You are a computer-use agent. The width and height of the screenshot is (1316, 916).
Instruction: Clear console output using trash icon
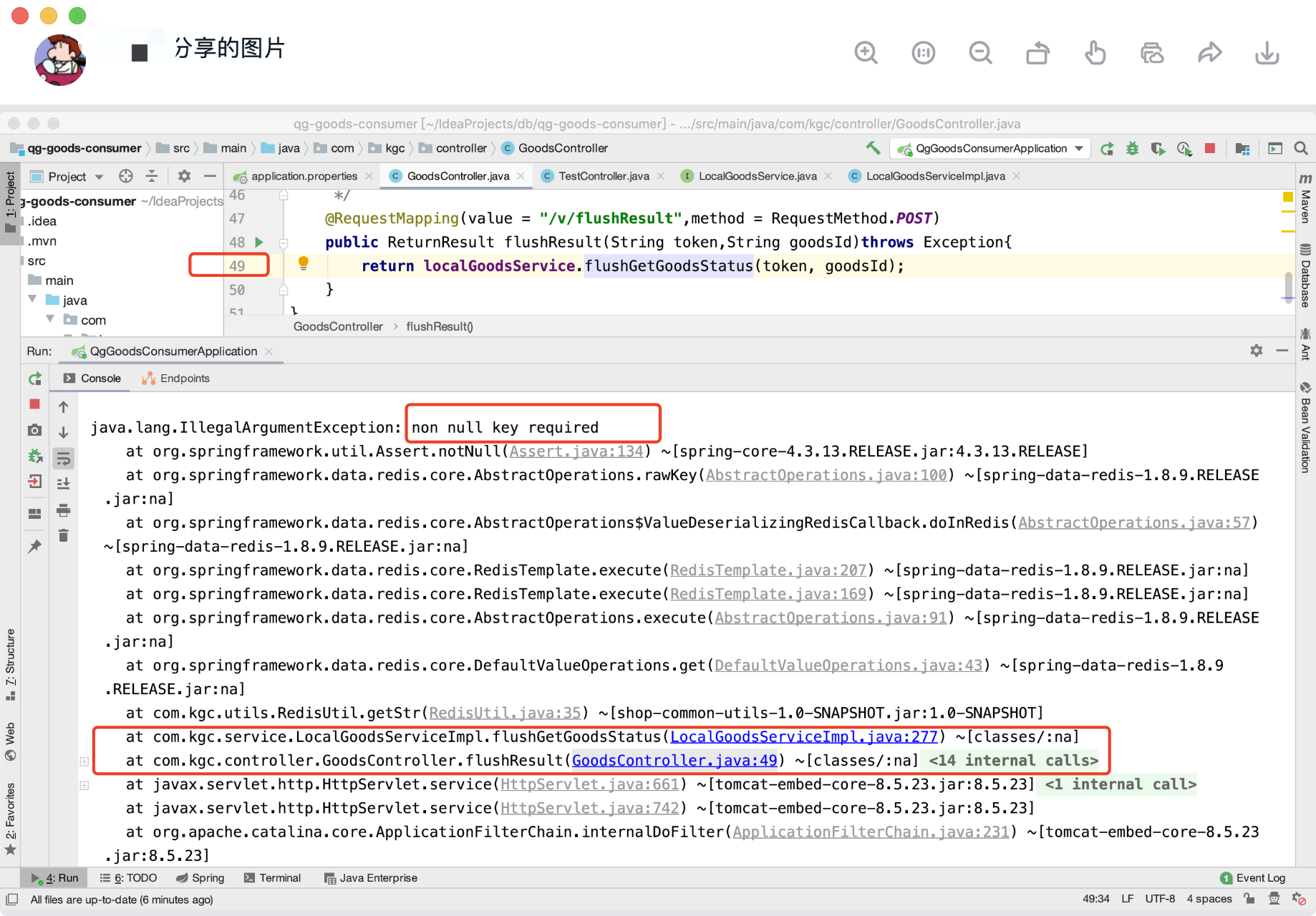click(x=63, y=536)
